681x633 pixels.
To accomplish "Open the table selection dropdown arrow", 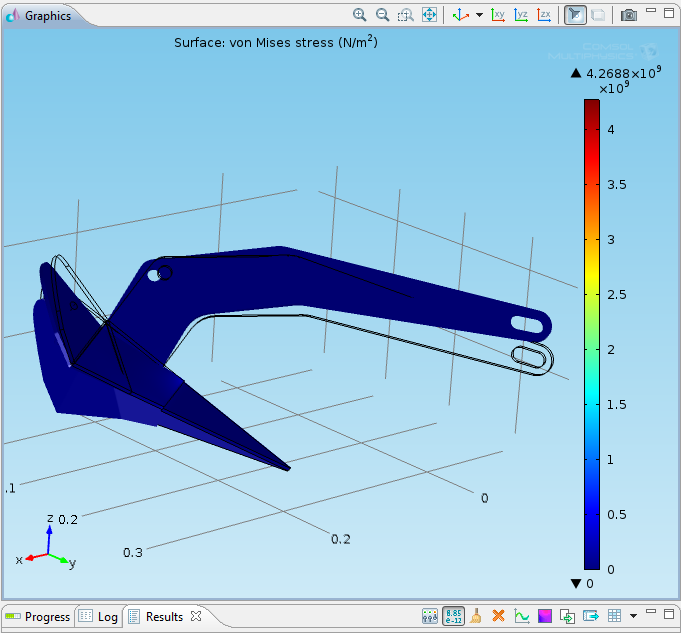I will pyautogui.click(x=634, y=616).
